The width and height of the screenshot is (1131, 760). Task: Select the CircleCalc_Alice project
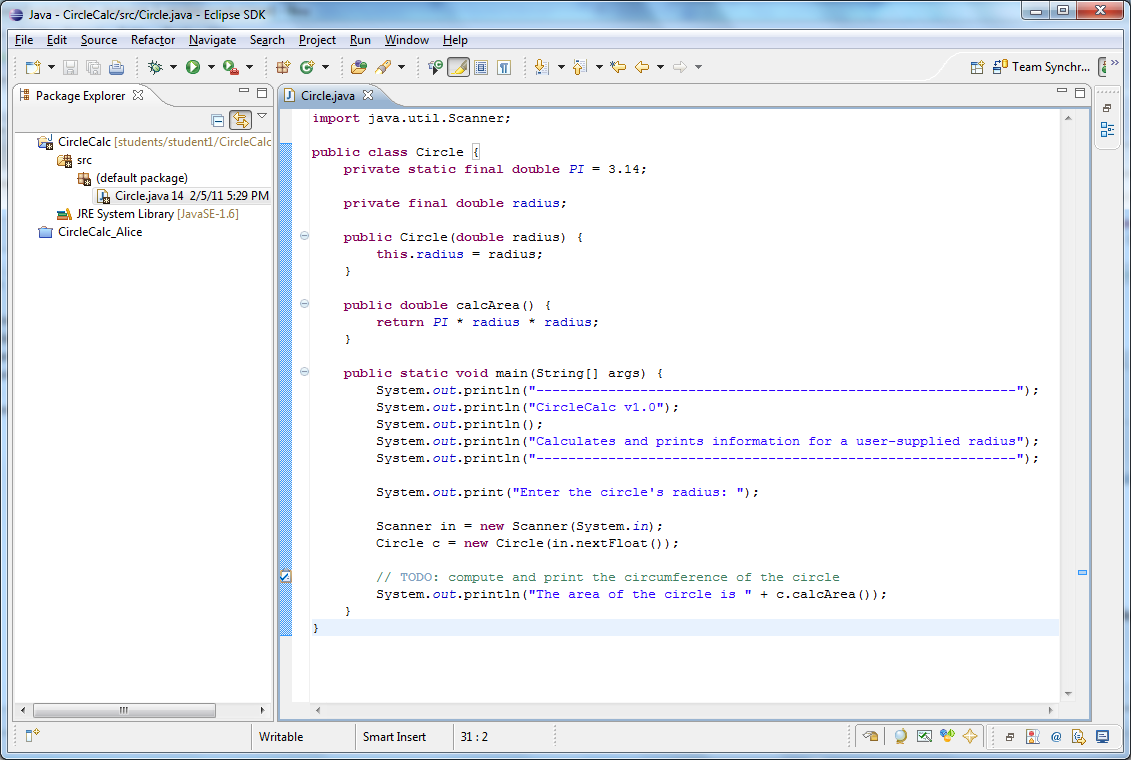(99, 231)
